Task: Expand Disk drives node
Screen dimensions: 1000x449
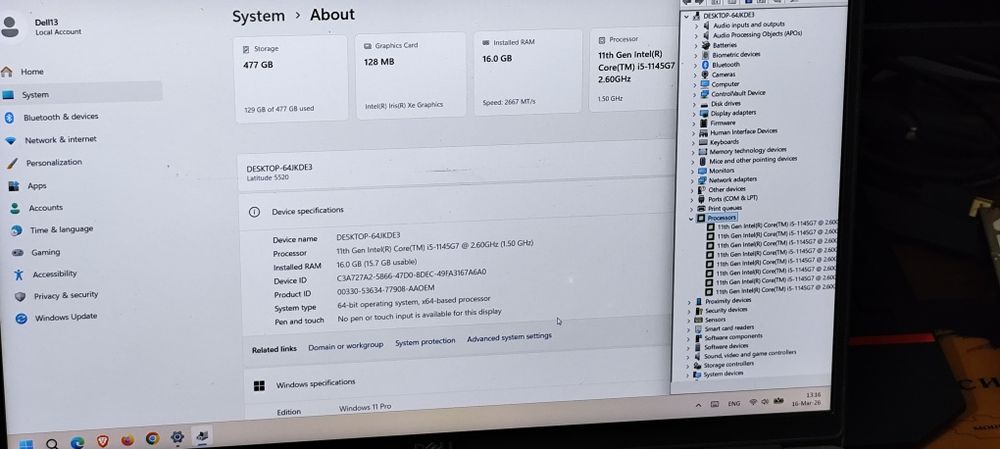Action: [x=695, y=104]
